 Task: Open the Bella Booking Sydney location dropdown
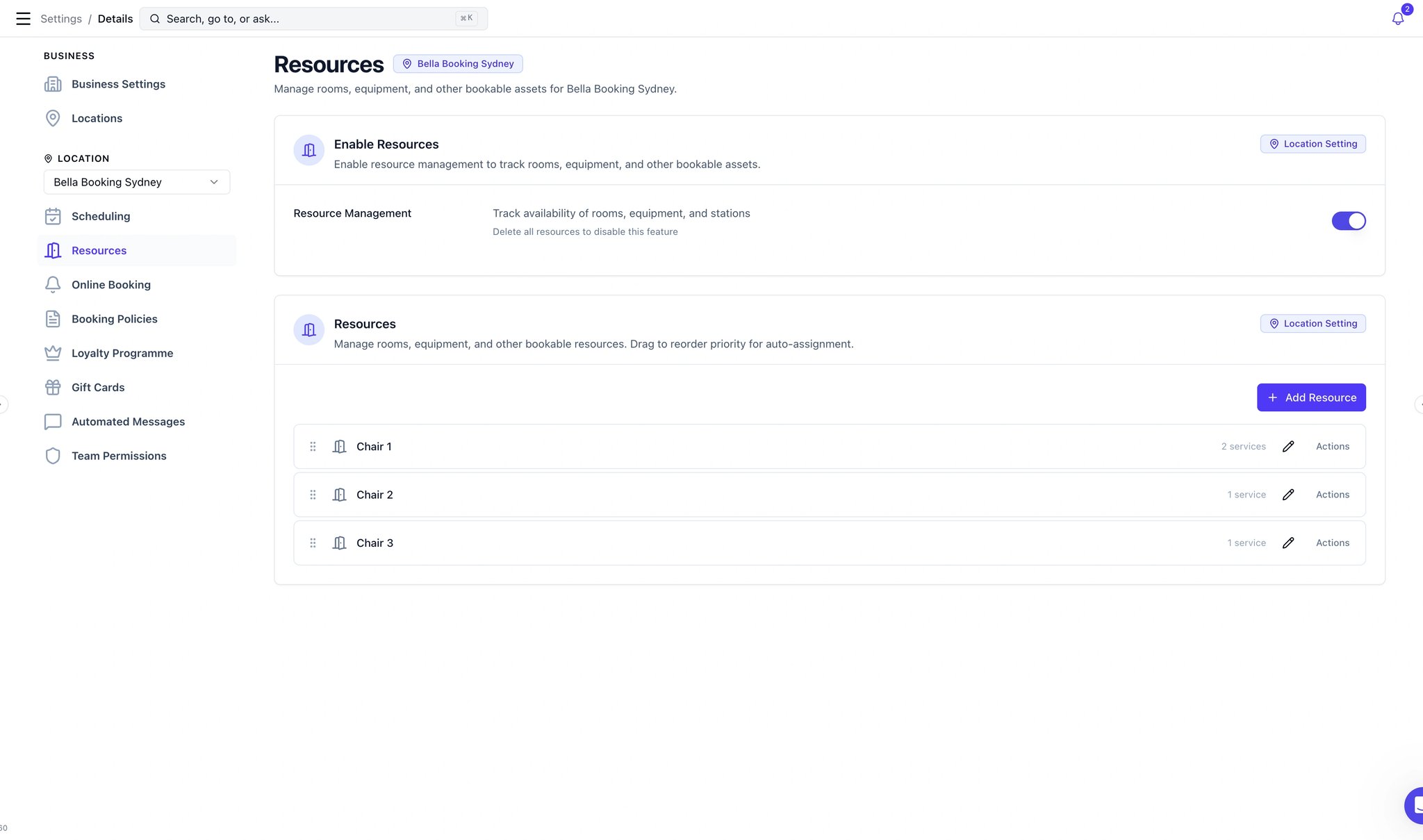[137, 182]
